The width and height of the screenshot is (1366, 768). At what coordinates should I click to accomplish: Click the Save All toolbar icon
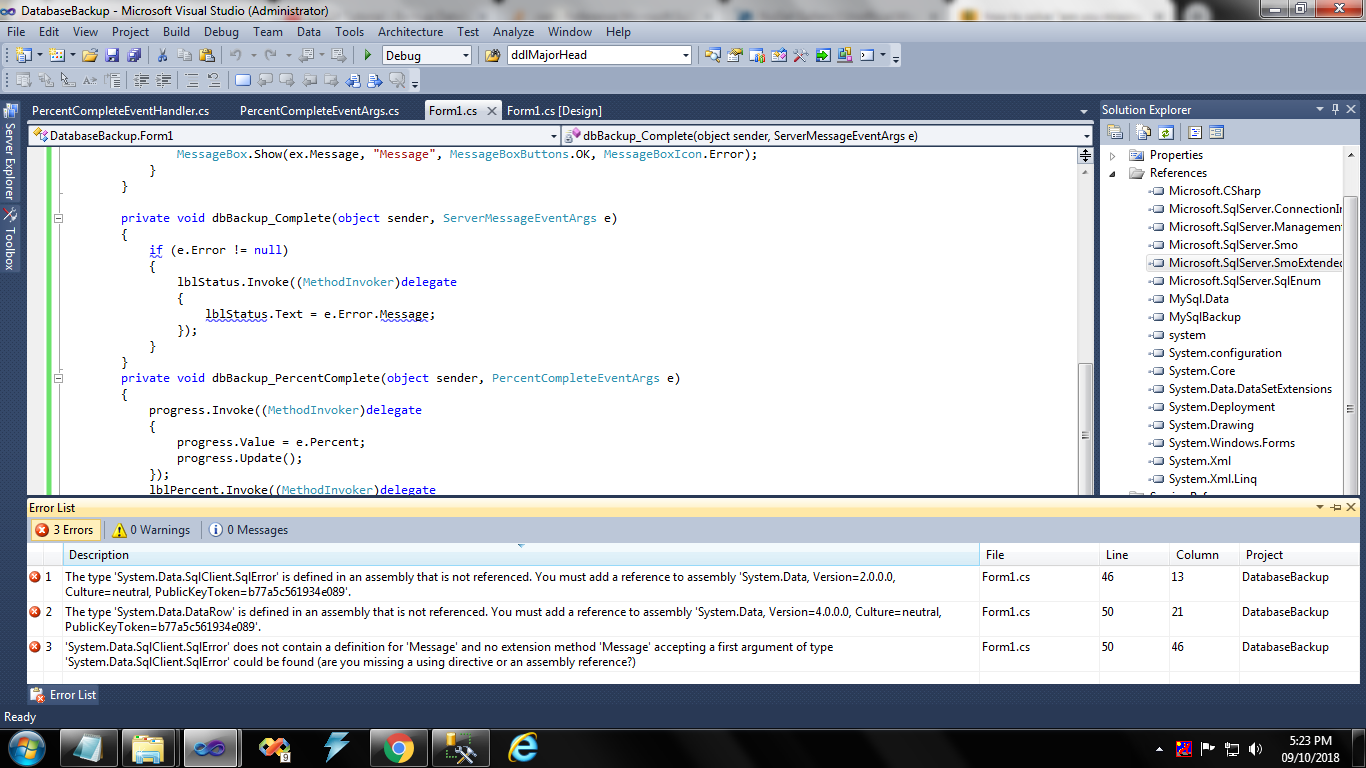click(133, 56)
